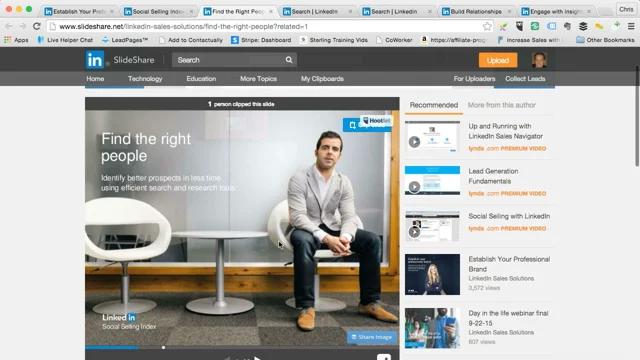The height and width of the screenshot is (360, 640).
Task: Expand the More Topics menu
Action: click(x=258, y=79)
